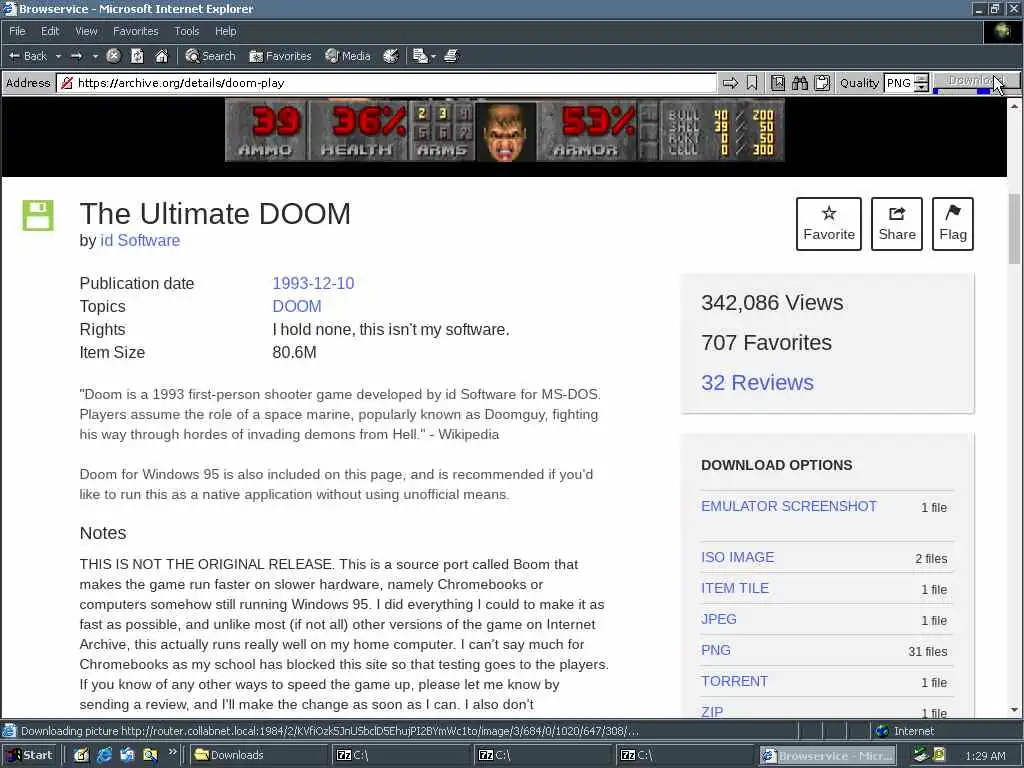Open the Help menu
Screen dimensions: 1024x768
click(x=225, y=31)
